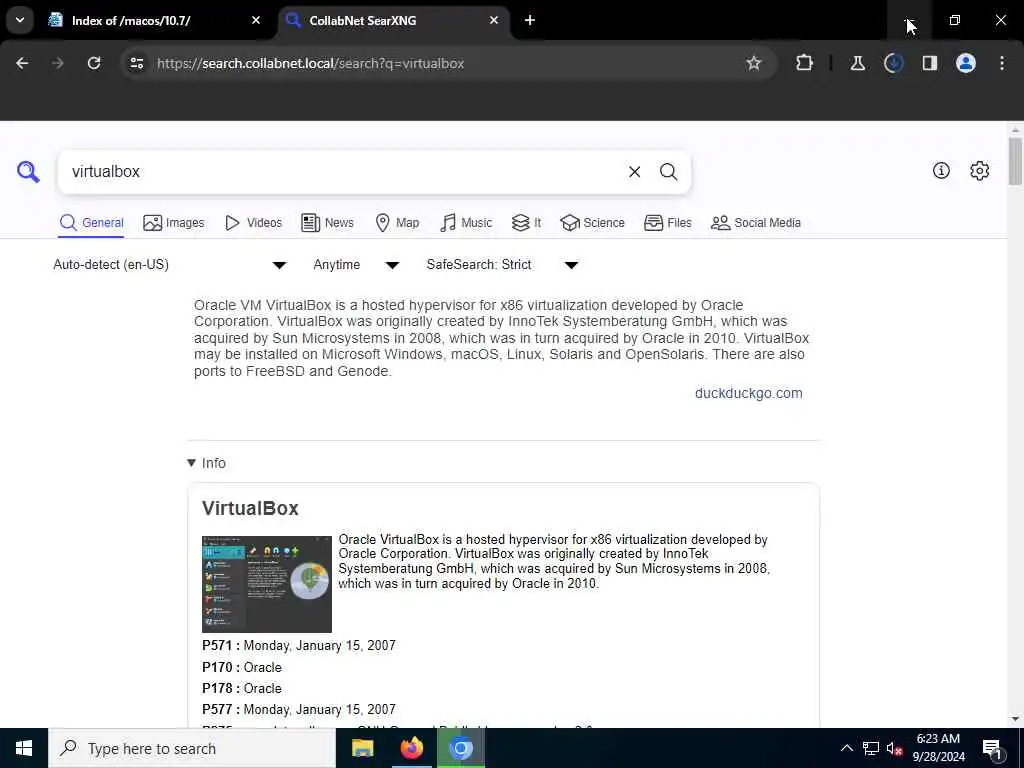Open the VirtualBox screenshot thumbnail

point(266,584)
